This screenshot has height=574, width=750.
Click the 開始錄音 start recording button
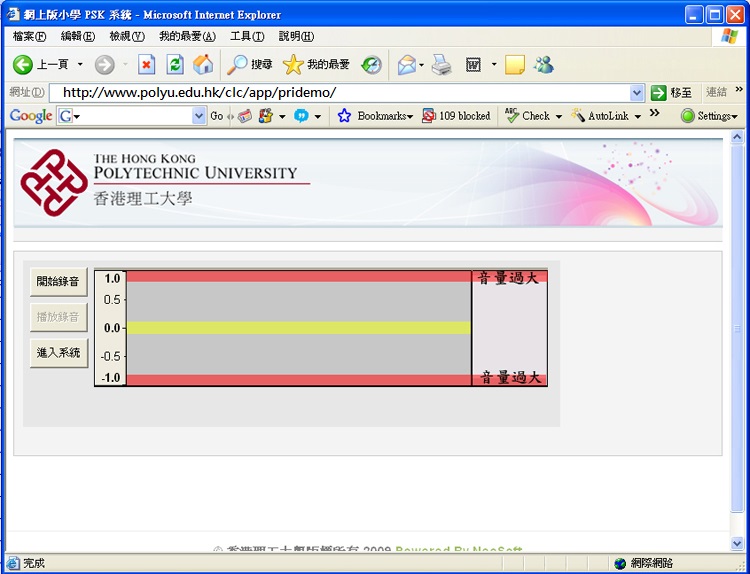click(59, 282)
